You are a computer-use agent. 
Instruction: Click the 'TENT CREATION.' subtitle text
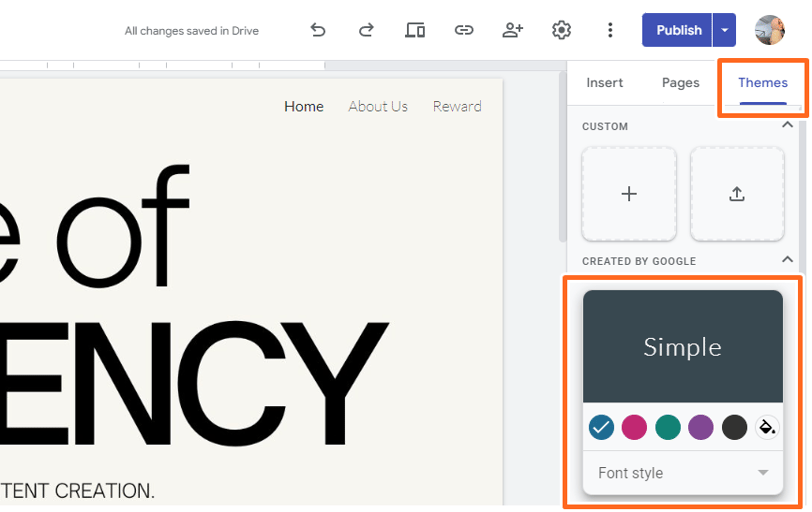(77, 491)
